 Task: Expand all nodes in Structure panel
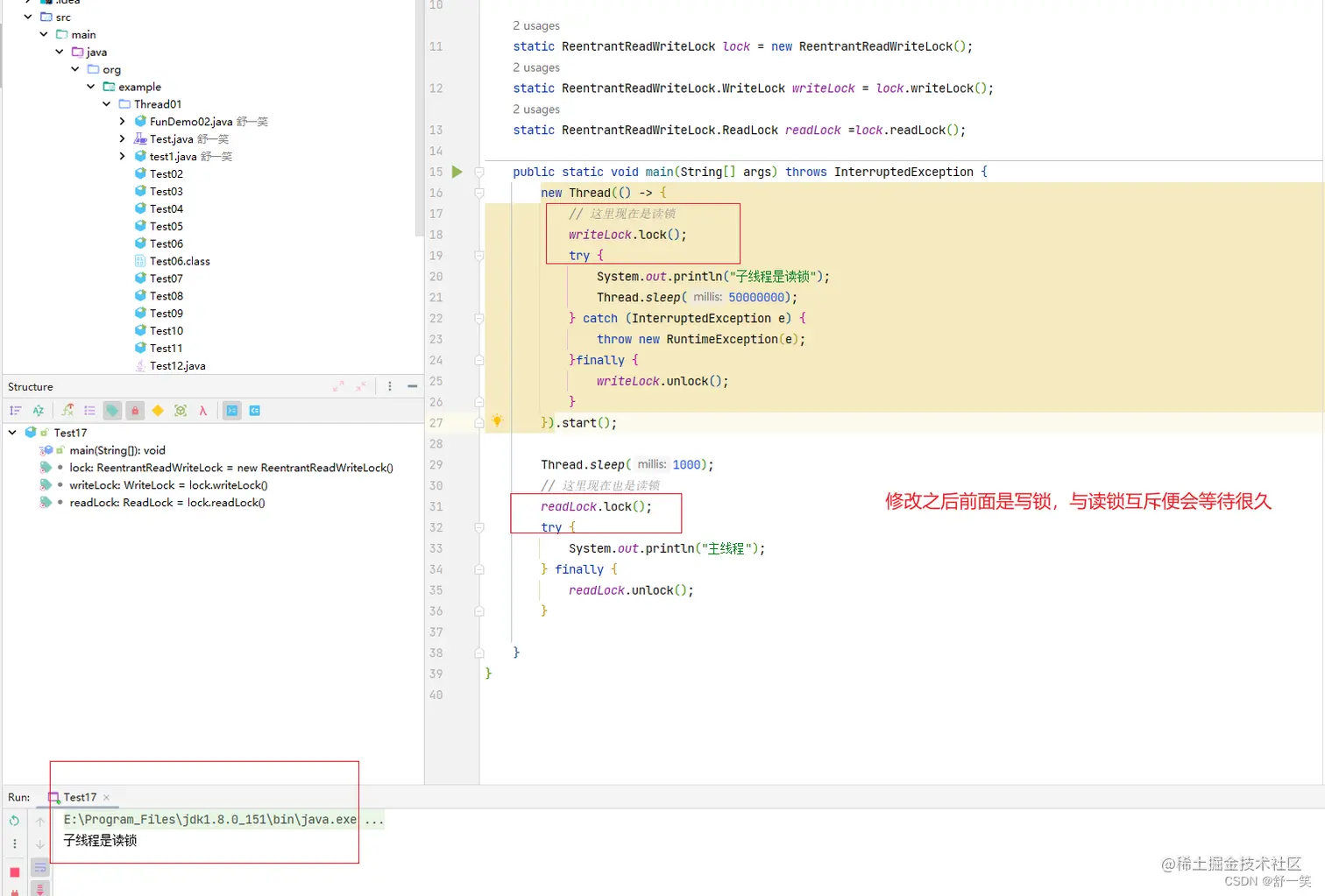pos(339,386)
